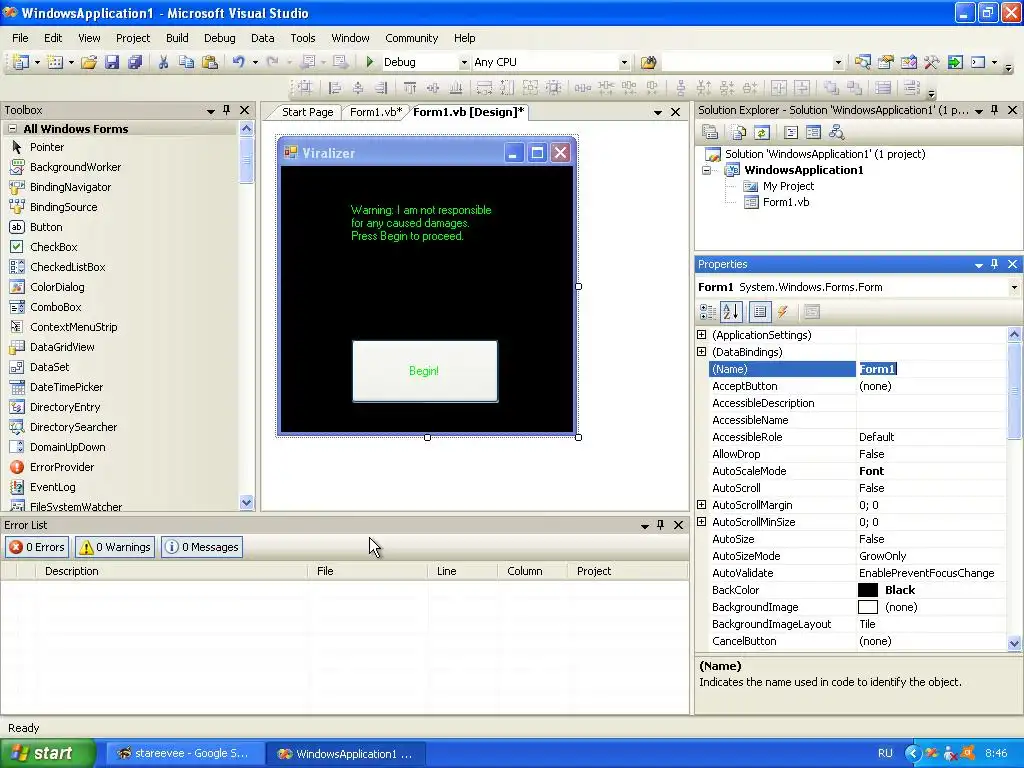Image resolution: width=1024 pixels, height=768 pixels.
Task: Show Events lightning bolt icon in Properties
Action: coord(782,312)
